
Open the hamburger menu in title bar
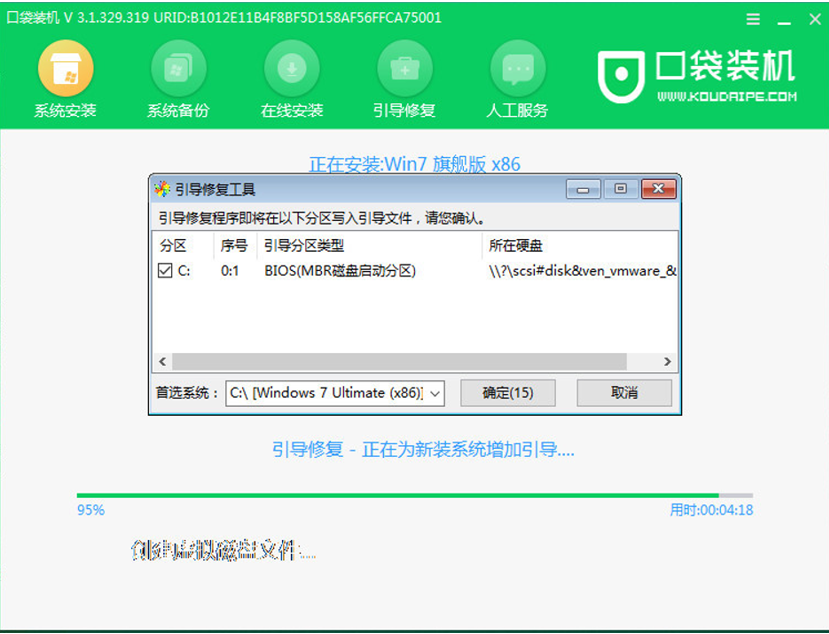753,19
